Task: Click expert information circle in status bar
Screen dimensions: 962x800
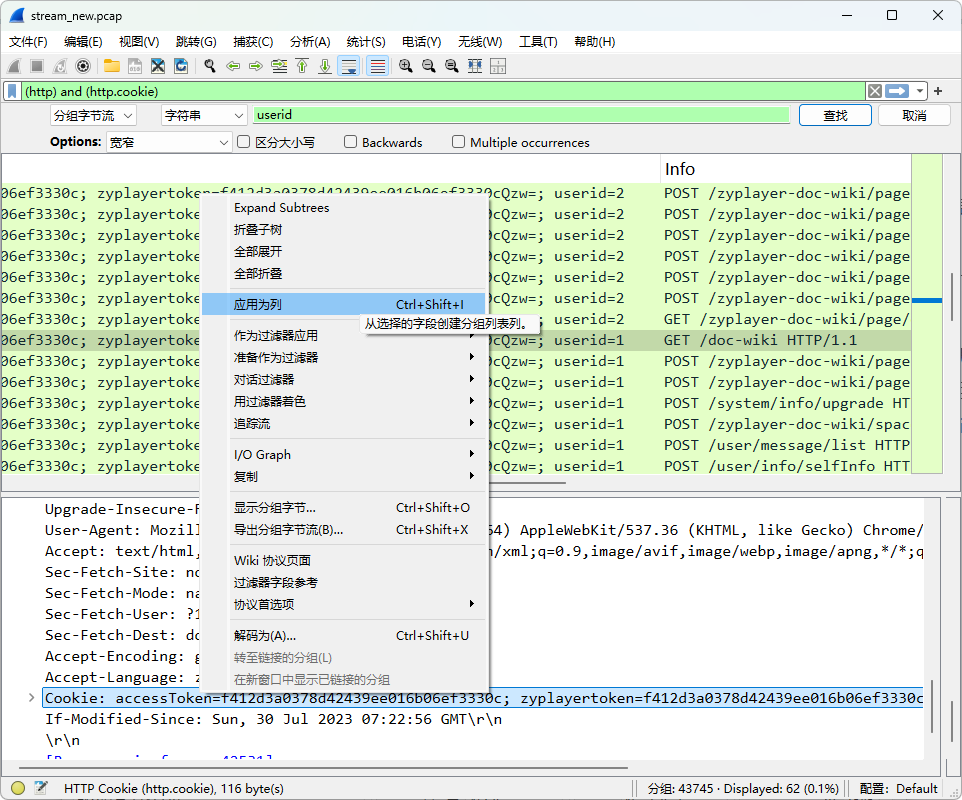Action: tap(18, 788)
